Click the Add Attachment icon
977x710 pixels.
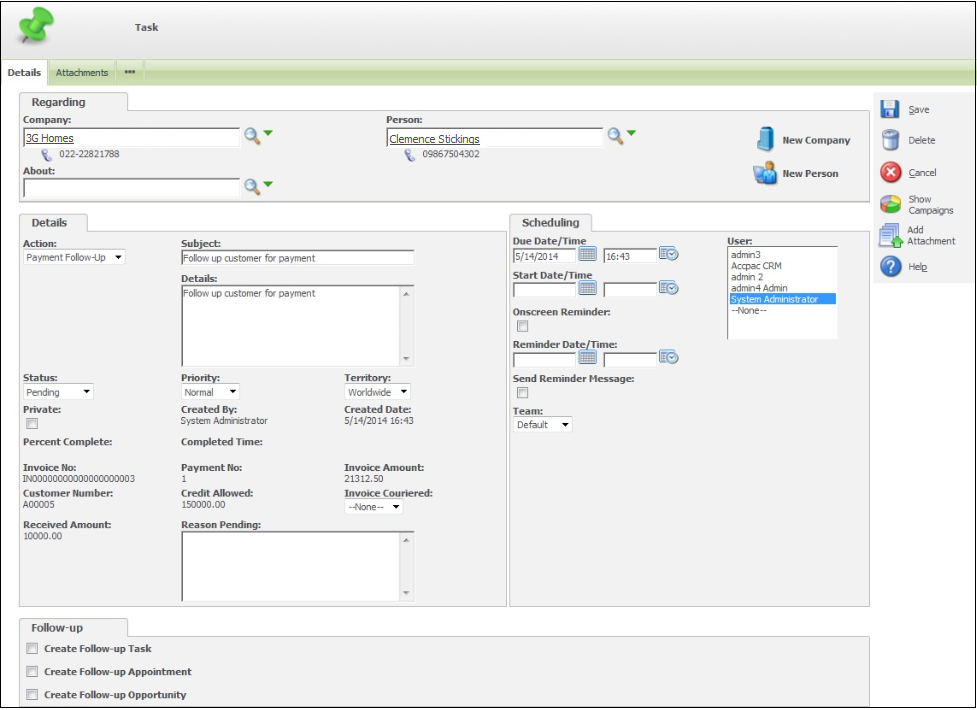click(889, 236)
